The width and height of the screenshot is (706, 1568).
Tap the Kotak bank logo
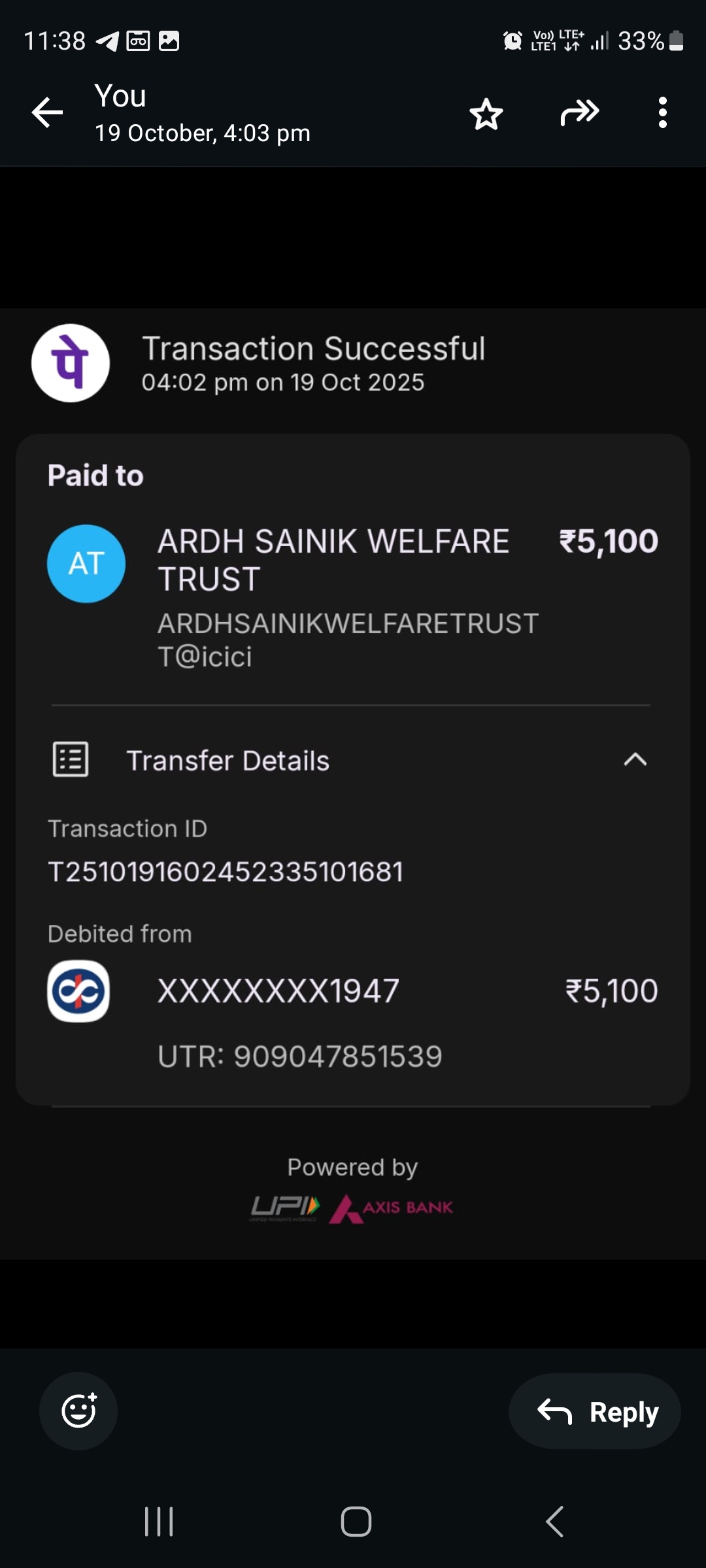78,991
